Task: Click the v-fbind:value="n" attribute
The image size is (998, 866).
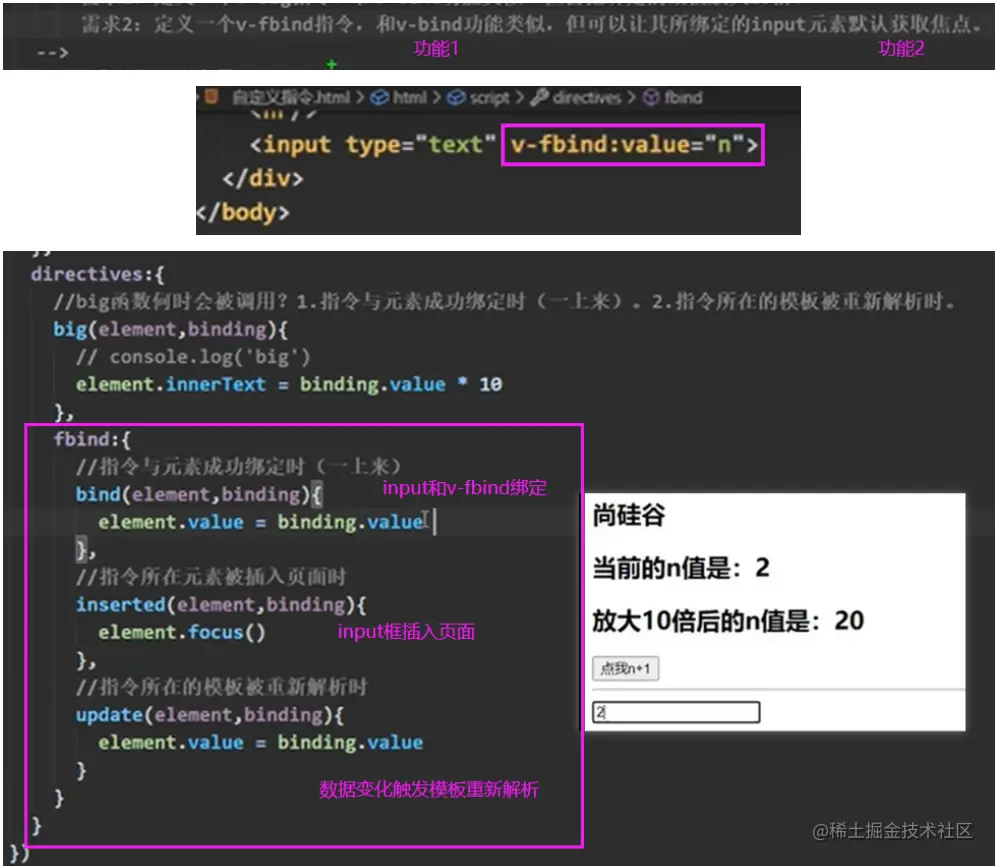Action: [x=633, y=145]
